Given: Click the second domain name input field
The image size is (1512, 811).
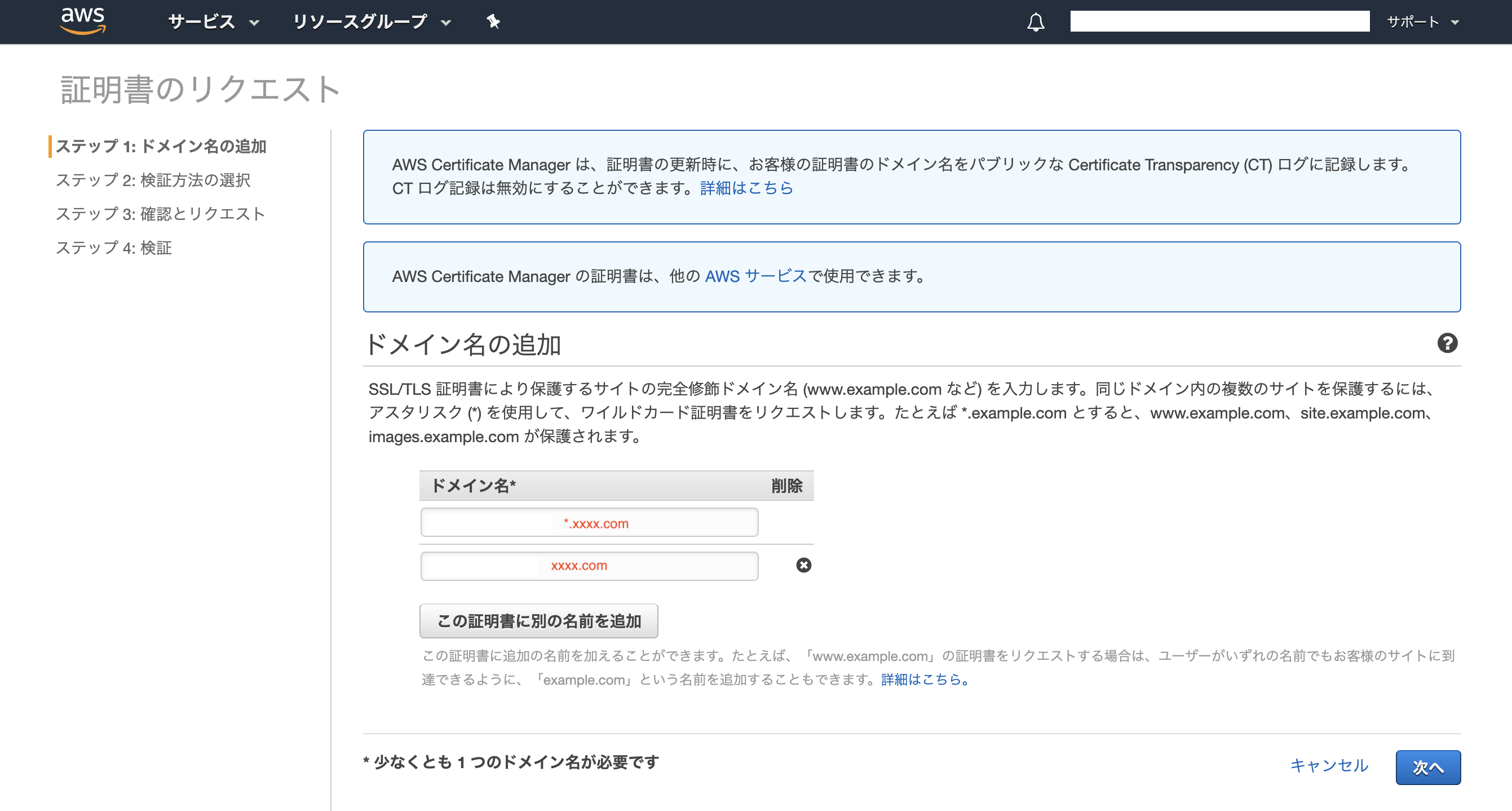Looking at the screenshot, I should click(x=589, y=566).
